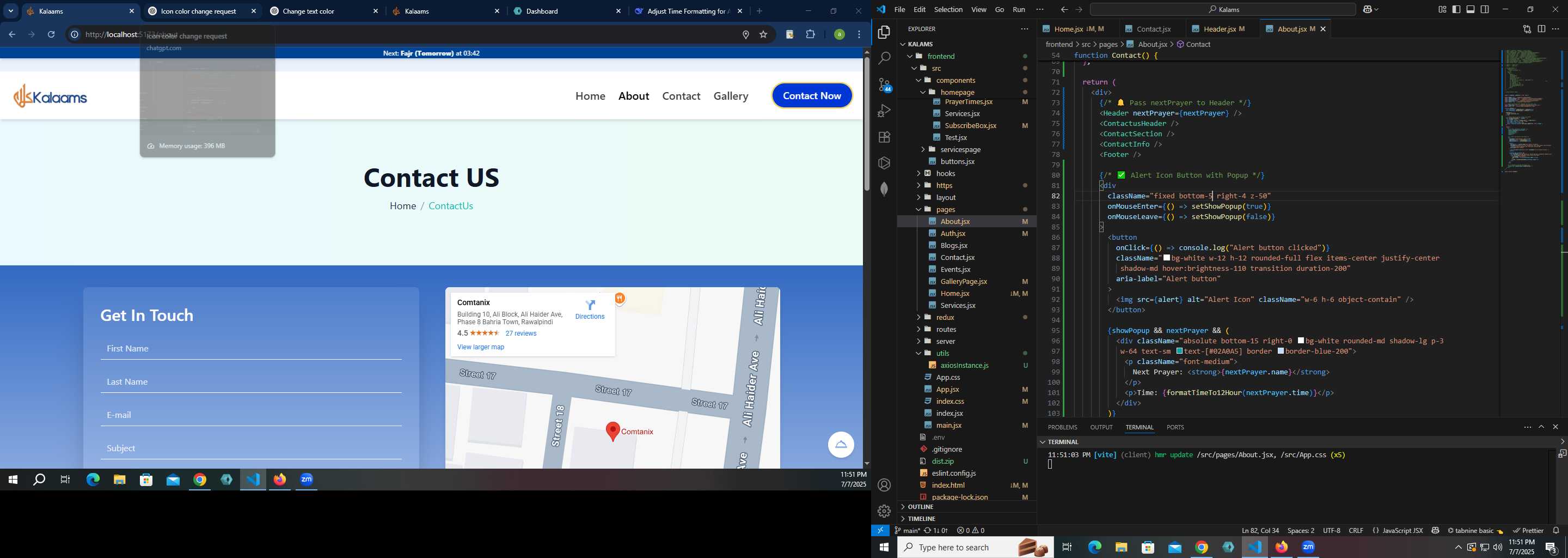Open the Explorer view in VS Code activity bar
This screenshot has width=1568, height=558.
click(884, 32)
